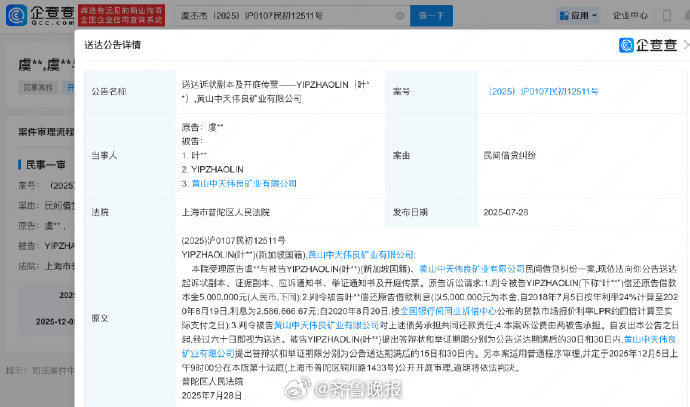Screen dimensions: 690x407
Task: Click the court name 上海市普陀区人民法院
Action: [x=225, y=212]
